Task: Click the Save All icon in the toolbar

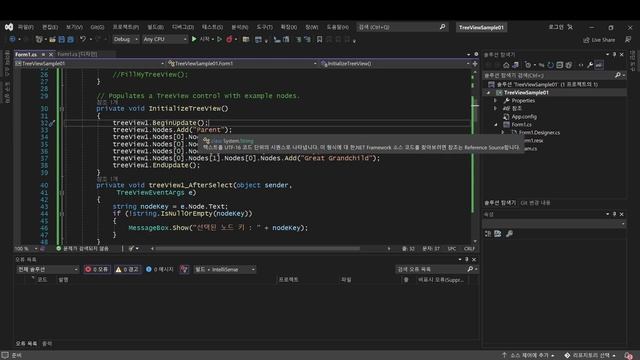Action: (70, 39)
